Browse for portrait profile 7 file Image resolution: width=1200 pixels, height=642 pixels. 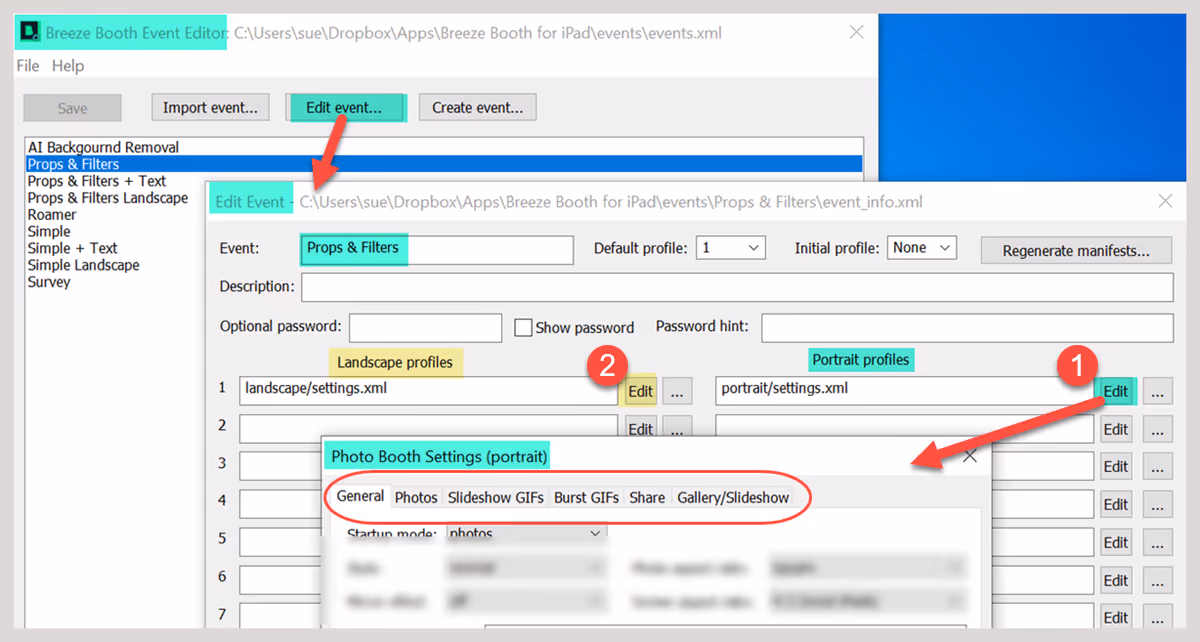tap(1157, 618)
